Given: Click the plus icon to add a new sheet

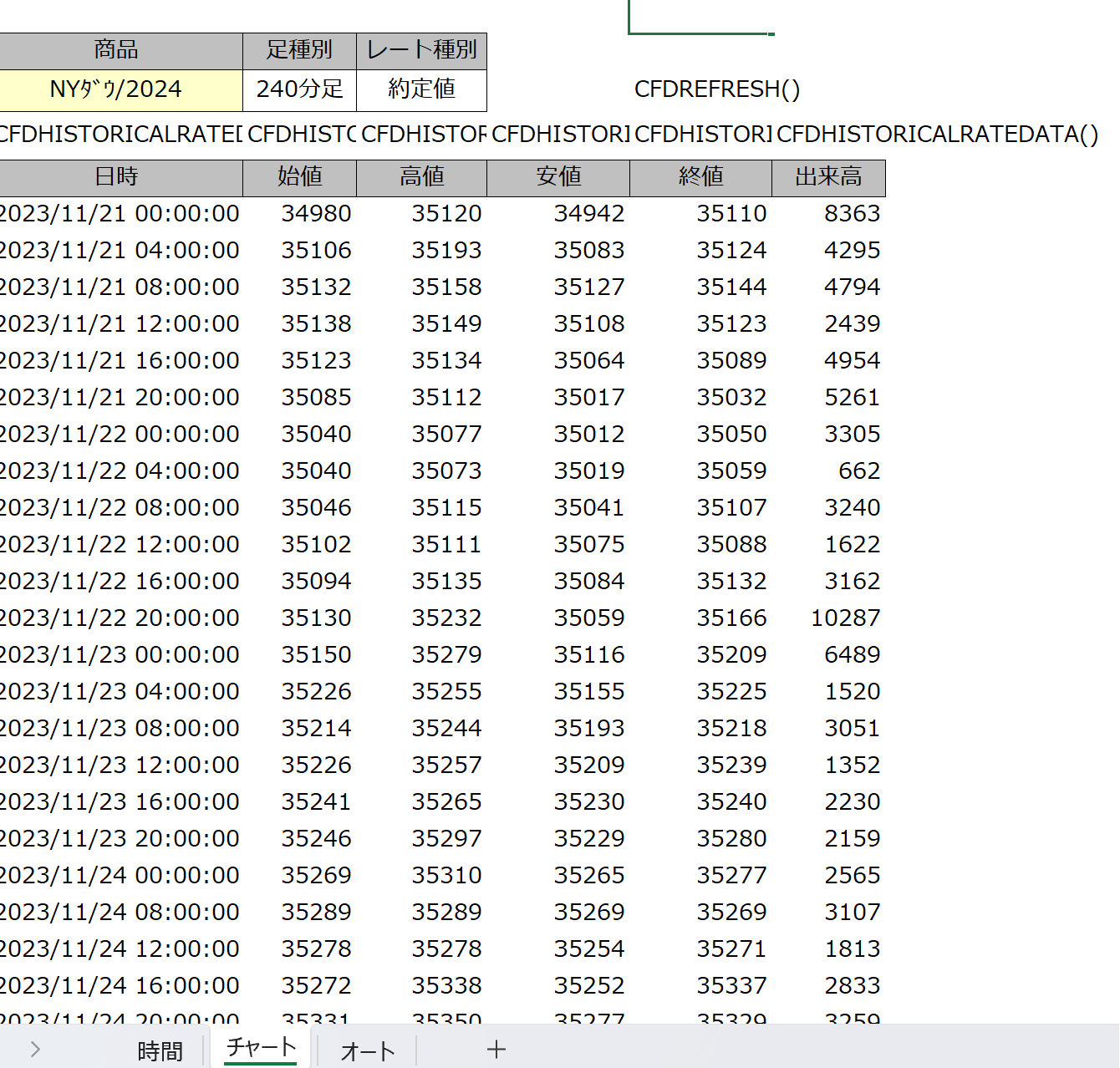Looking at the screenshot, I should pos(496,1050).
